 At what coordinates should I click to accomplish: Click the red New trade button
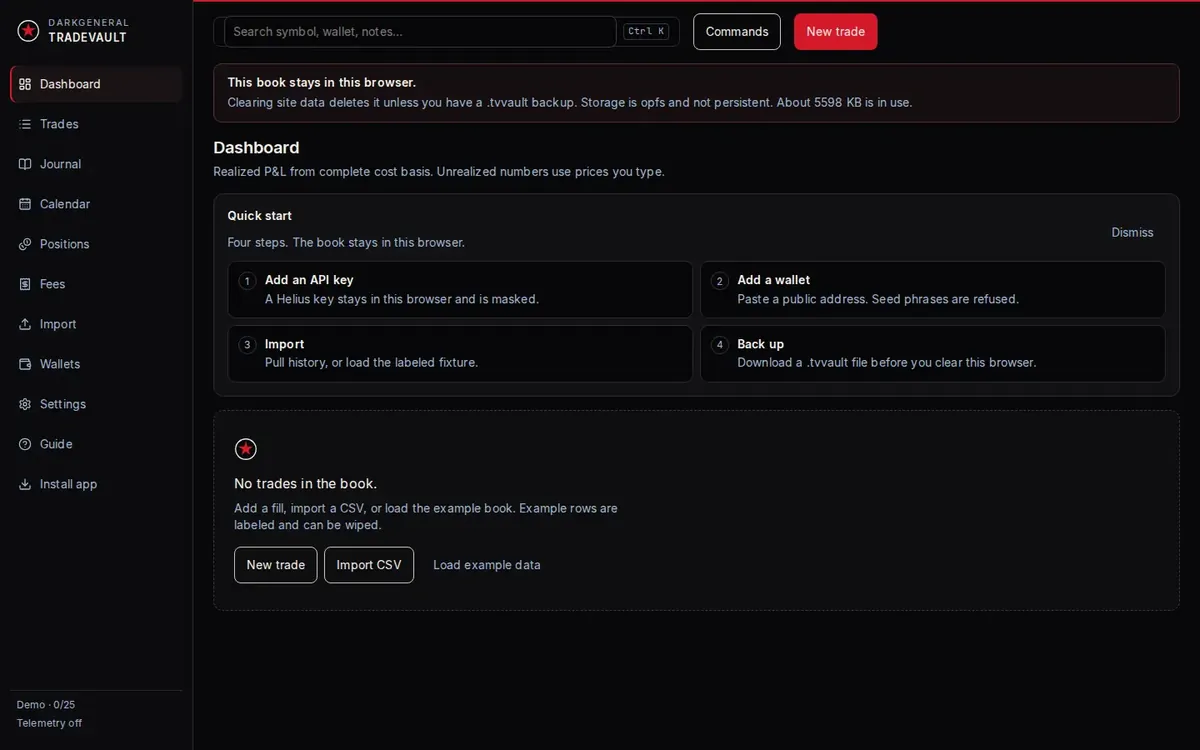click(836, 31)
